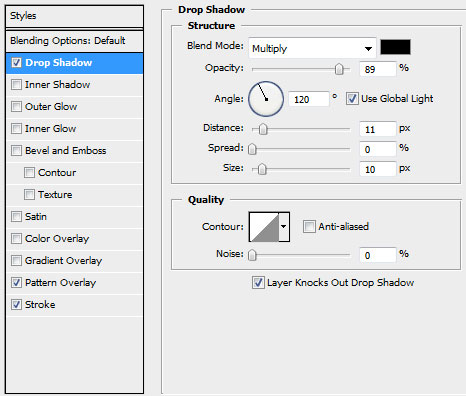Open the black shadow color swatch
This screenshot has width=466, height=396.
395,47
